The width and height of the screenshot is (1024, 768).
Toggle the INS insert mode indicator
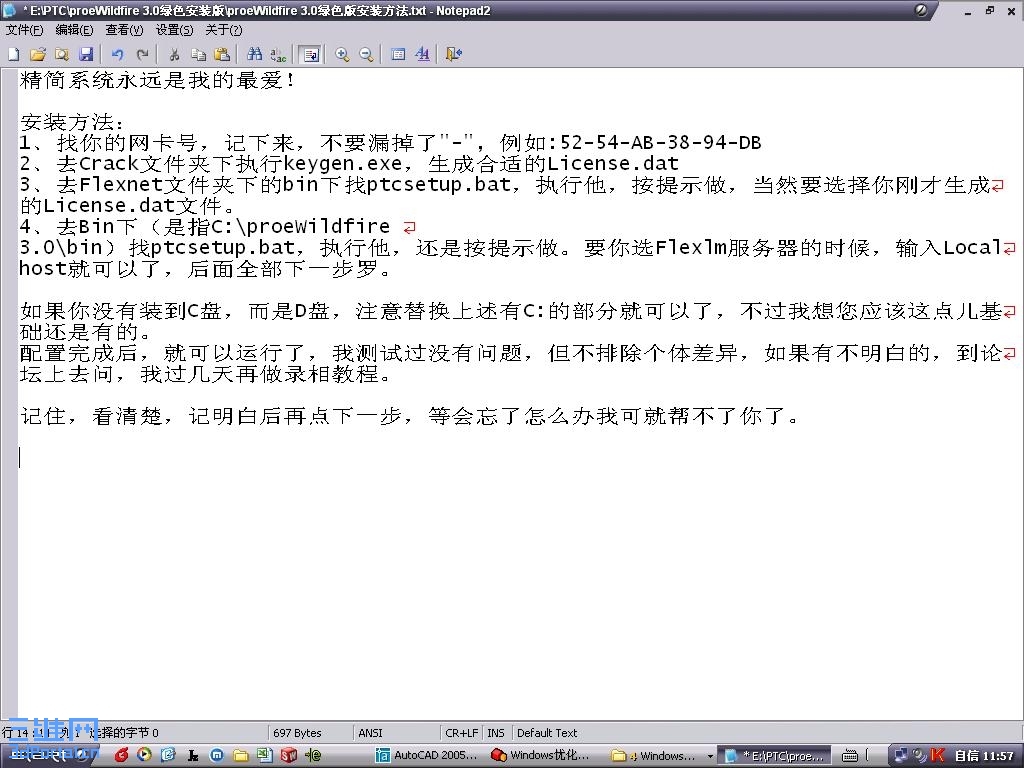pyautogui.click(x=496, y=733)
